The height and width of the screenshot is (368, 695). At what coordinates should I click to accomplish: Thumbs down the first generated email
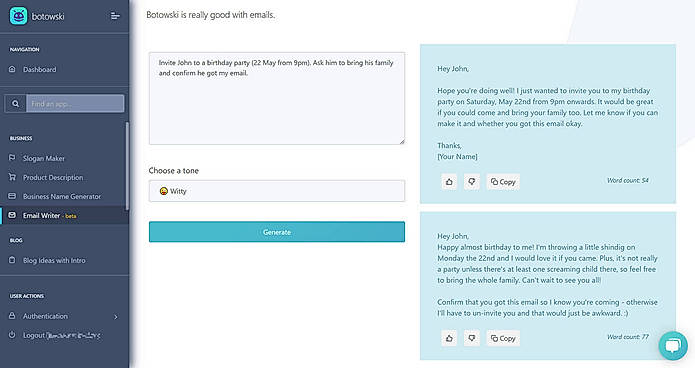472,182
